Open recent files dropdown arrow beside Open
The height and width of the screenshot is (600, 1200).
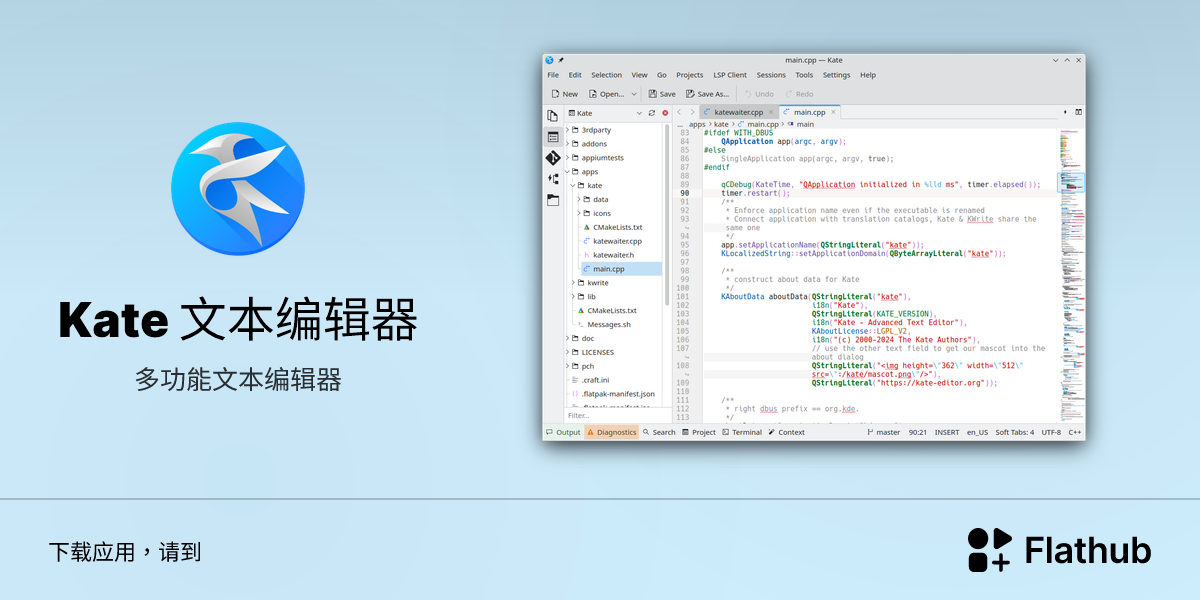point(634,94)
